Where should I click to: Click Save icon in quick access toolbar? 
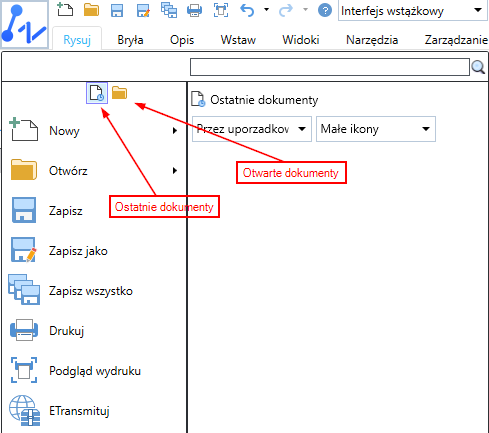(x=117, y=10)
